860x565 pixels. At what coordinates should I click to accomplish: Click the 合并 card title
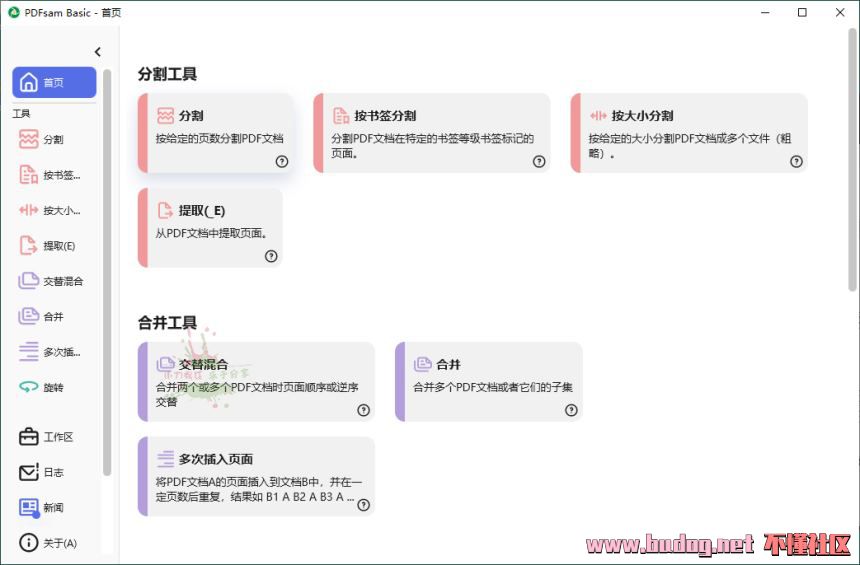tap(448, 364)
